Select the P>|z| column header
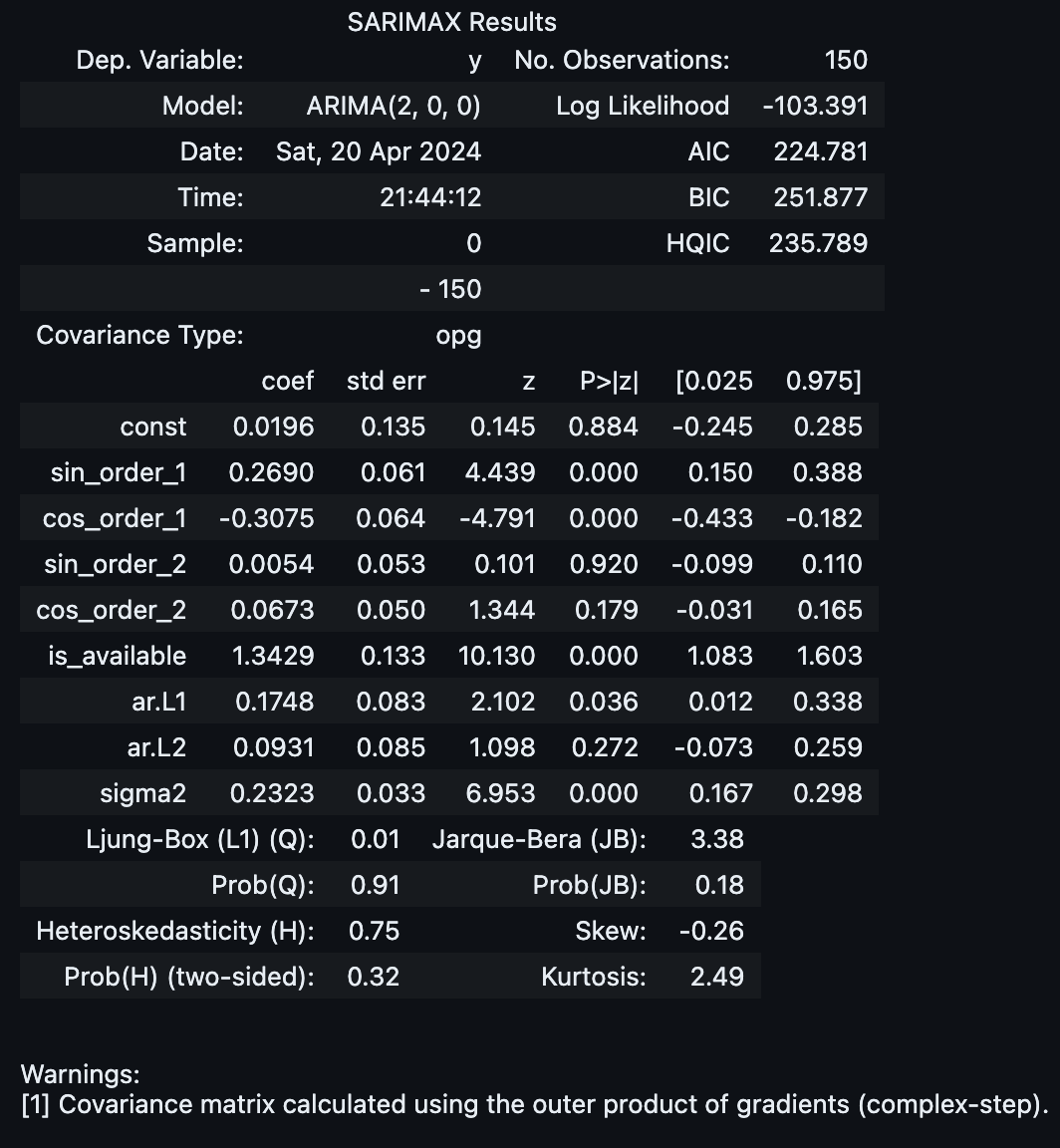The height and width of the screenshot is (1148, 1060). click(x=609, y=381)
